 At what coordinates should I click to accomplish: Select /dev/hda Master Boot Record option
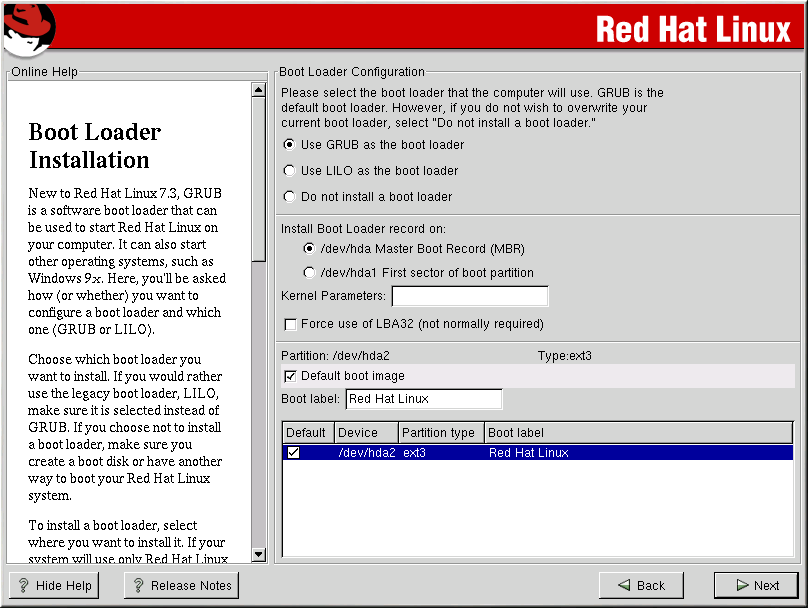(309, 249)
